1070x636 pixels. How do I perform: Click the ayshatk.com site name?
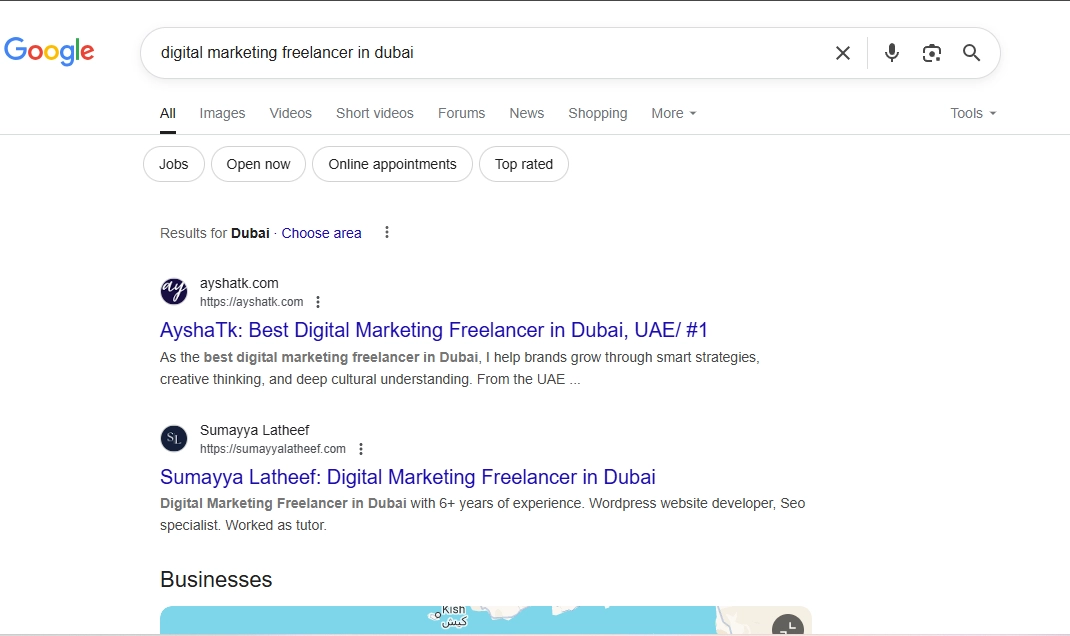click(x=240, y=283)
